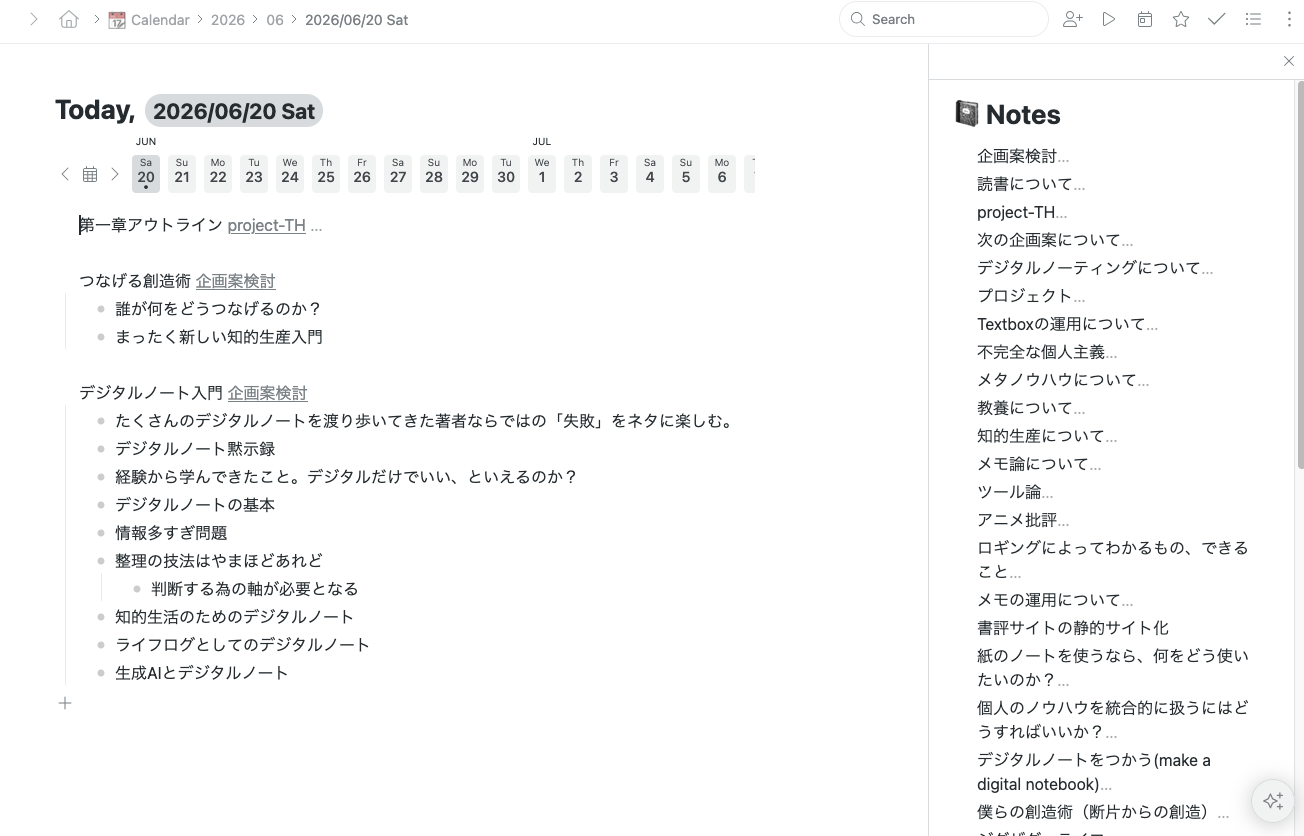Go to next week with the right arrow
The width and height of the screenshot is (1304, 836).
(115, 174)
